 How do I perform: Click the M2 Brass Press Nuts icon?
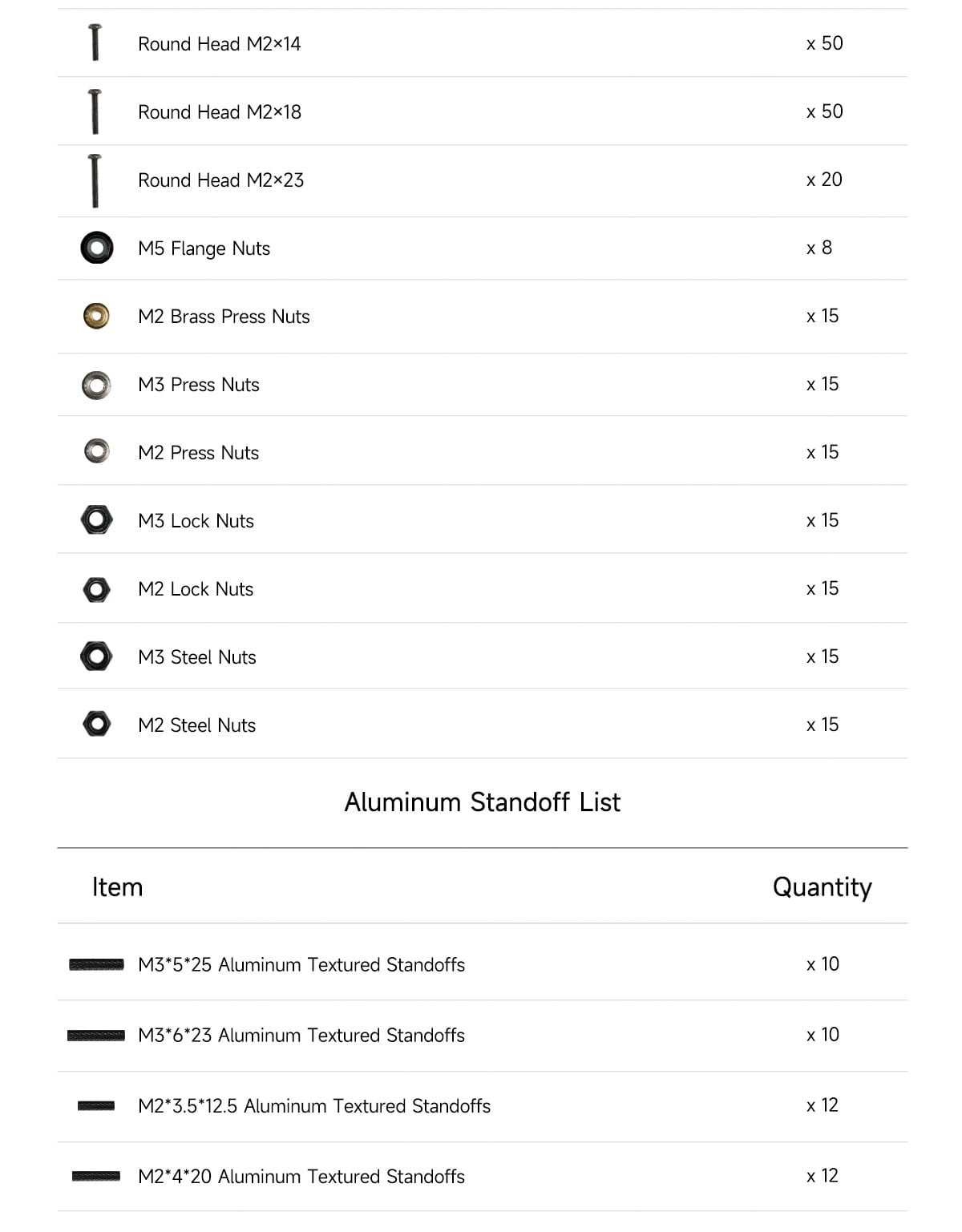point(96,316)
